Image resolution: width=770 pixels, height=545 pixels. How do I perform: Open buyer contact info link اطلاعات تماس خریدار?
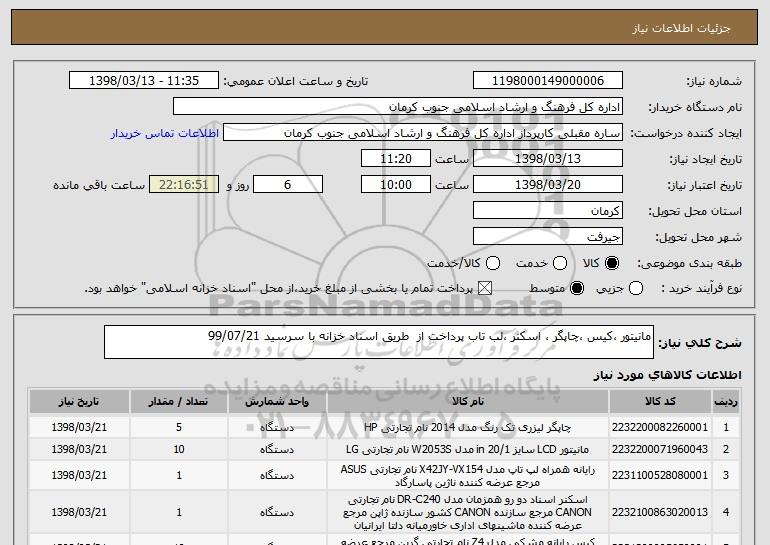(x=165, y=133)
